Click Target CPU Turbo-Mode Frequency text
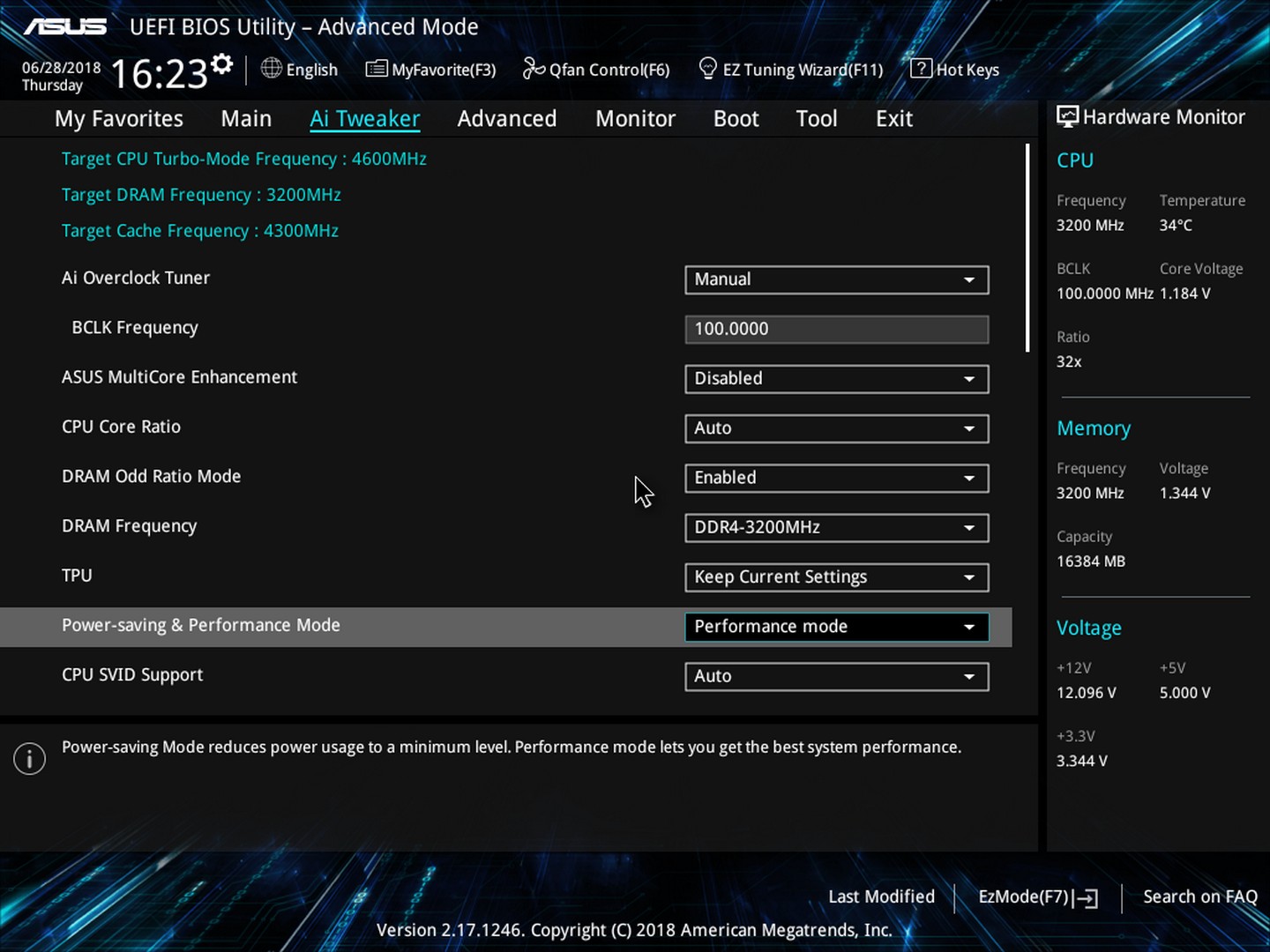The width and height of the screenshot is (1270, 952). tap(244, 160)
